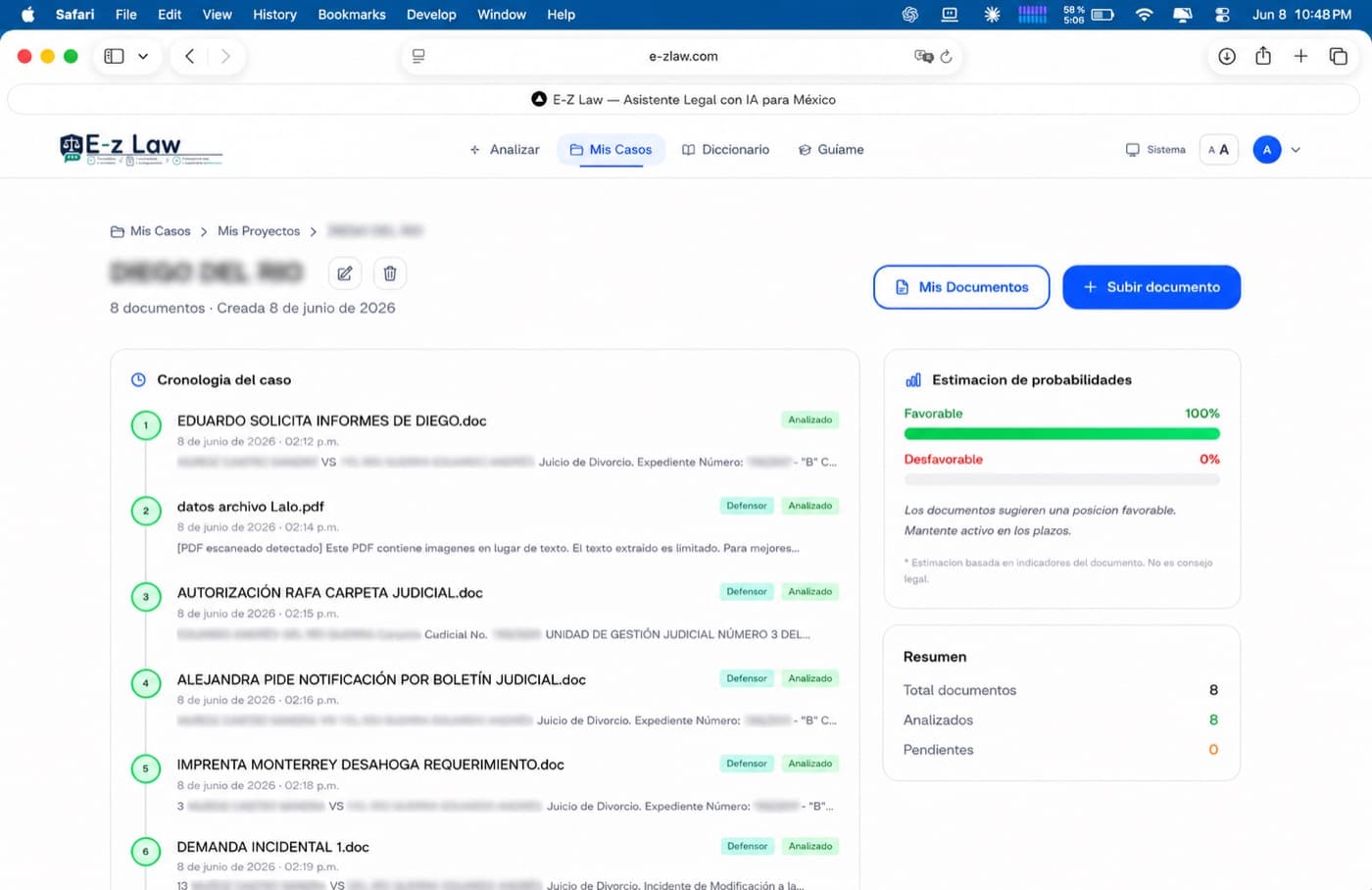The height and width of the screenshot is (890, 1372).
Task: Open the Apple menu
Action: pyautogui.click(x=27, y=15)
